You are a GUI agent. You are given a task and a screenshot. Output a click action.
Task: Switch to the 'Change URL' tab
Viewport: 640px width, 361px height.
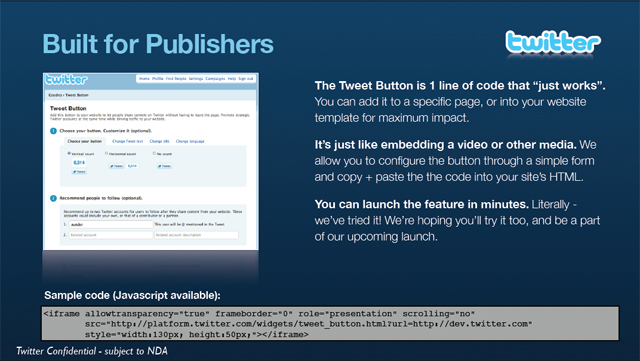(160, 141)
